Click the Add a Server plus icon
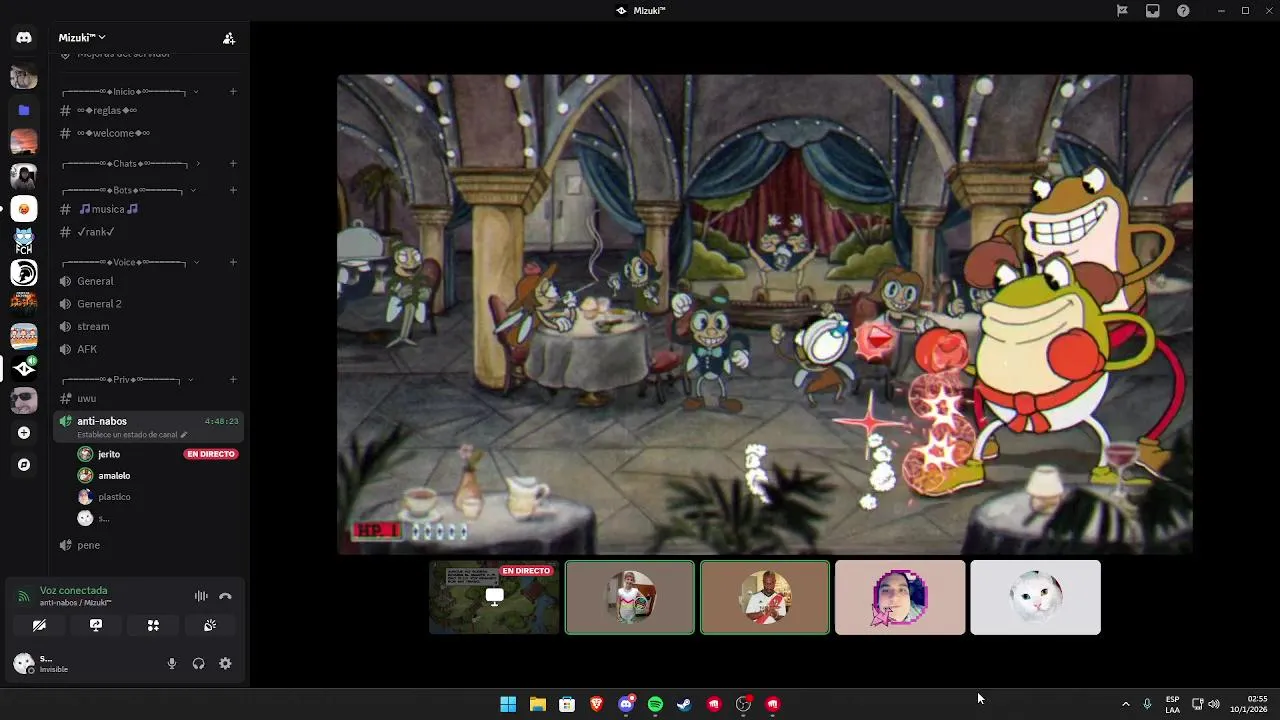The width and height of the screenshot is (1280, 720). coord(24,433)
